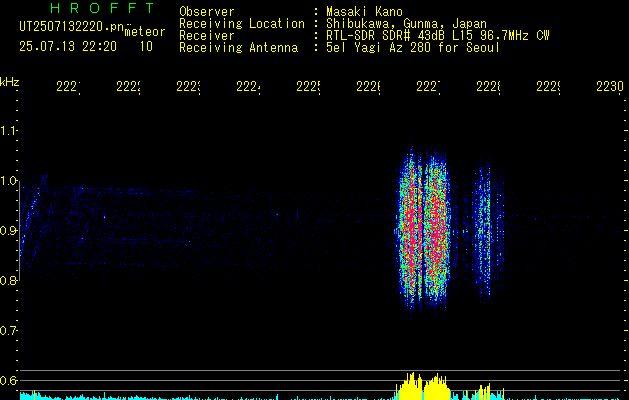Click the word meteor

click(145, 32)
